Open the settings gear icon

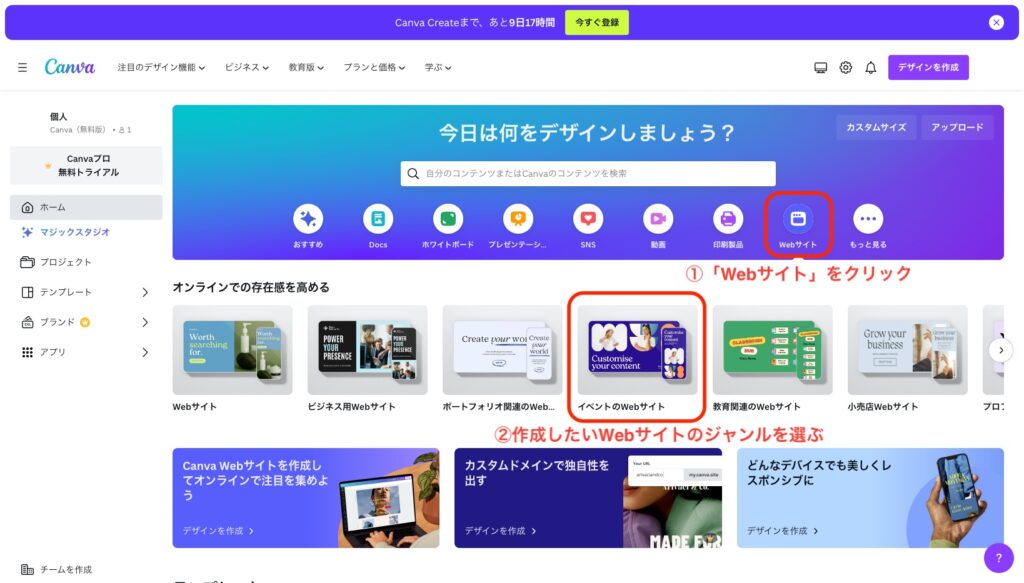(x=846, y=67)
